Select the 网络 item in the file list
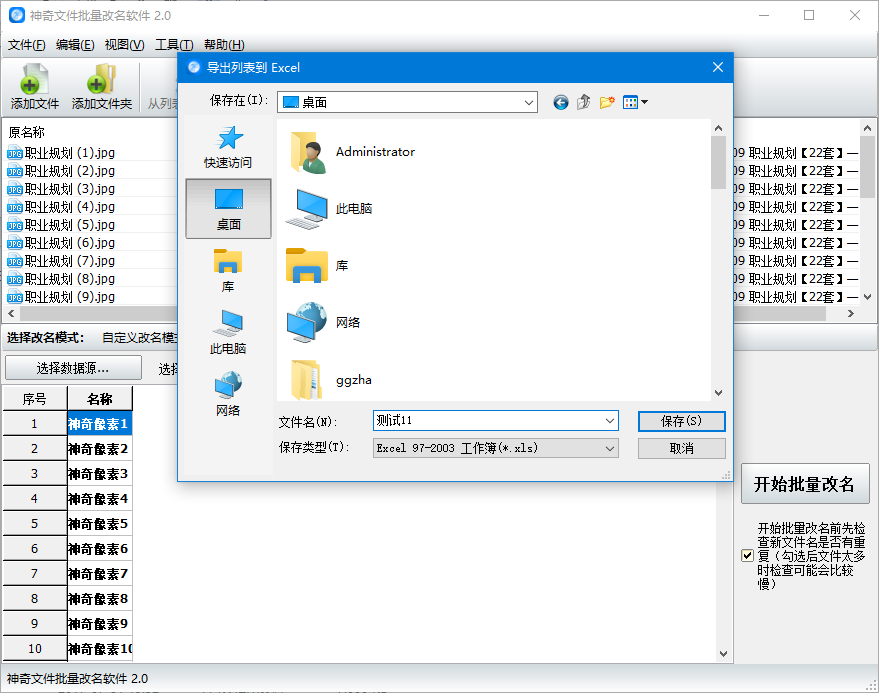This screenshot has width=879, height=693. (323, 322)
